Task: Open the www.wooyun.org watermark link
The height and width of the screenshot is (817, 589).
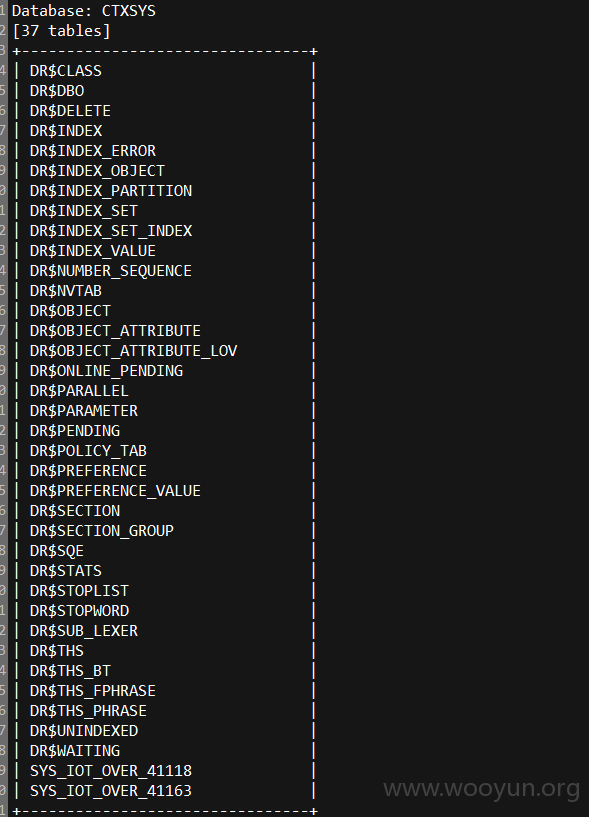Action: pyautogui.click(x=482, y=789)
